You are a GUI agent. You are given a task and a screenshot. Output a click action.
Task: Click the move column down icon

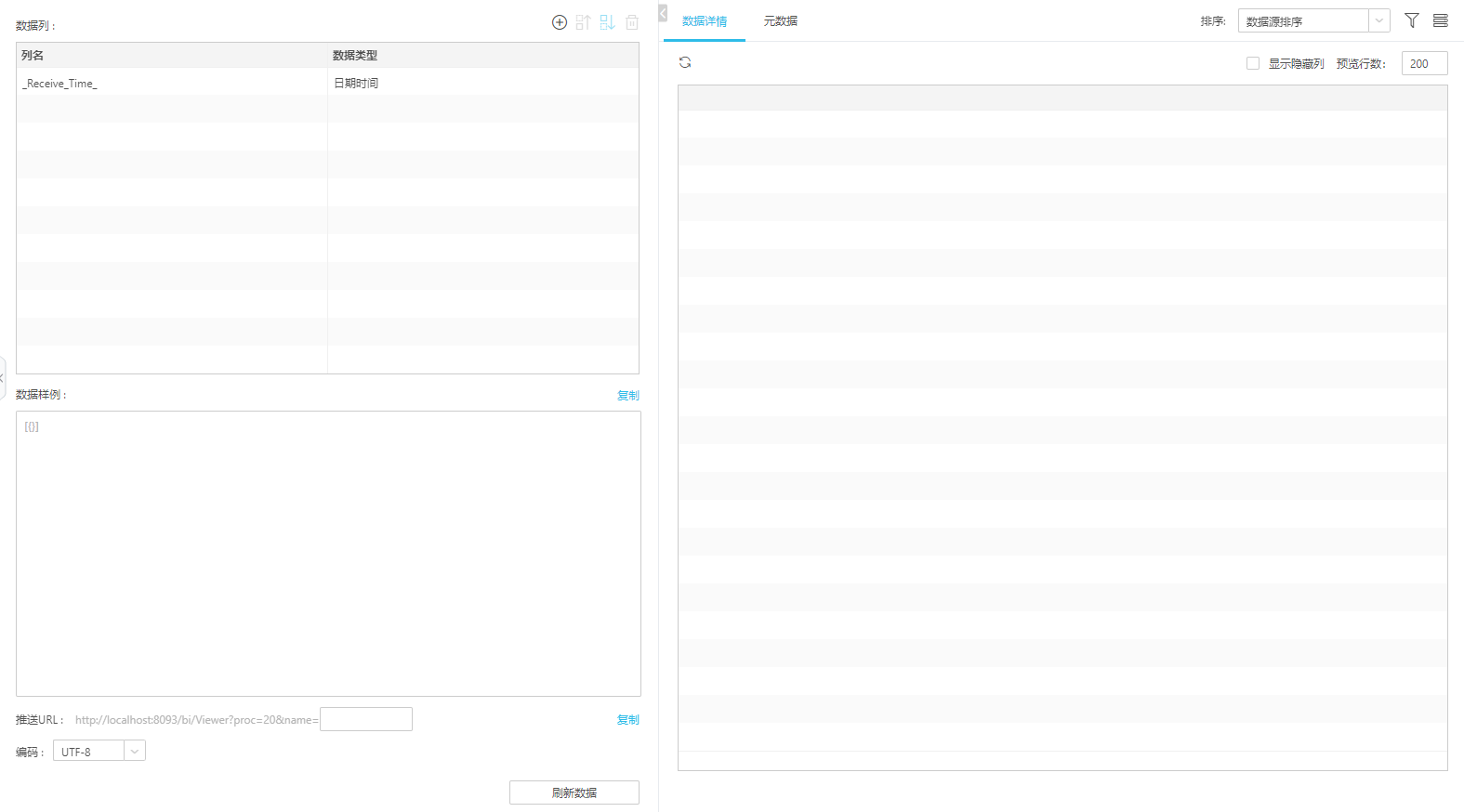coord(607,22)
